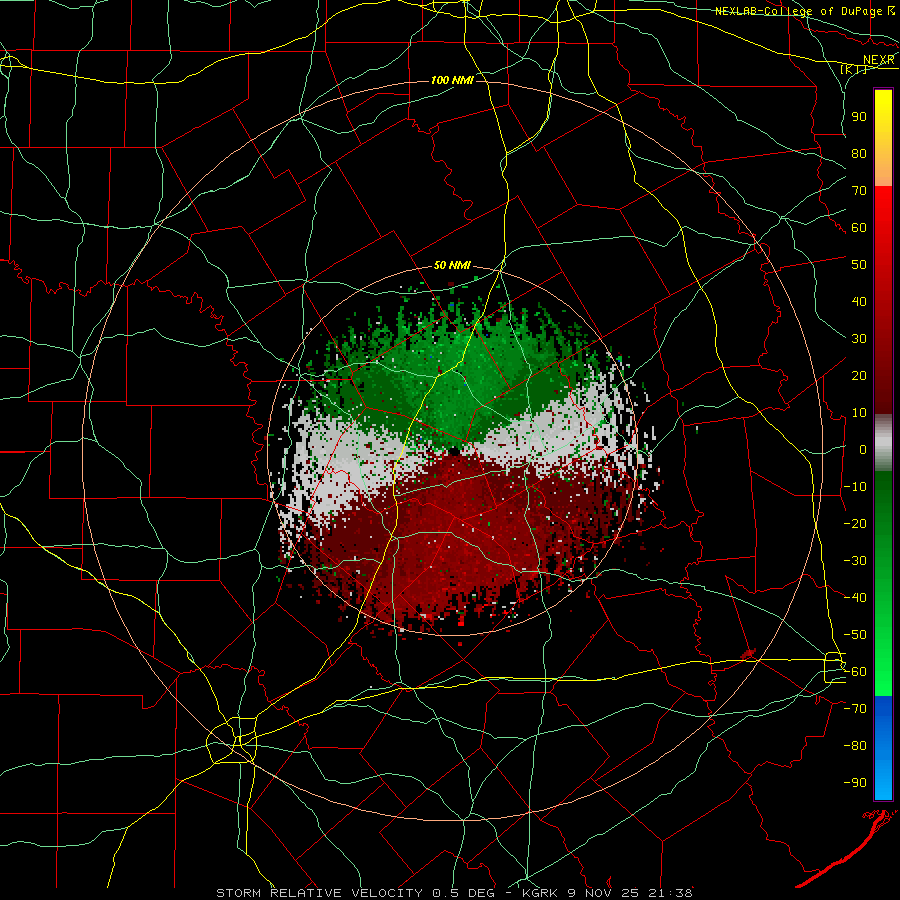The height and width of the screenshot is (900, 900).
Task: Click the 40 value on velocity scale
Action: click(859, 301)
